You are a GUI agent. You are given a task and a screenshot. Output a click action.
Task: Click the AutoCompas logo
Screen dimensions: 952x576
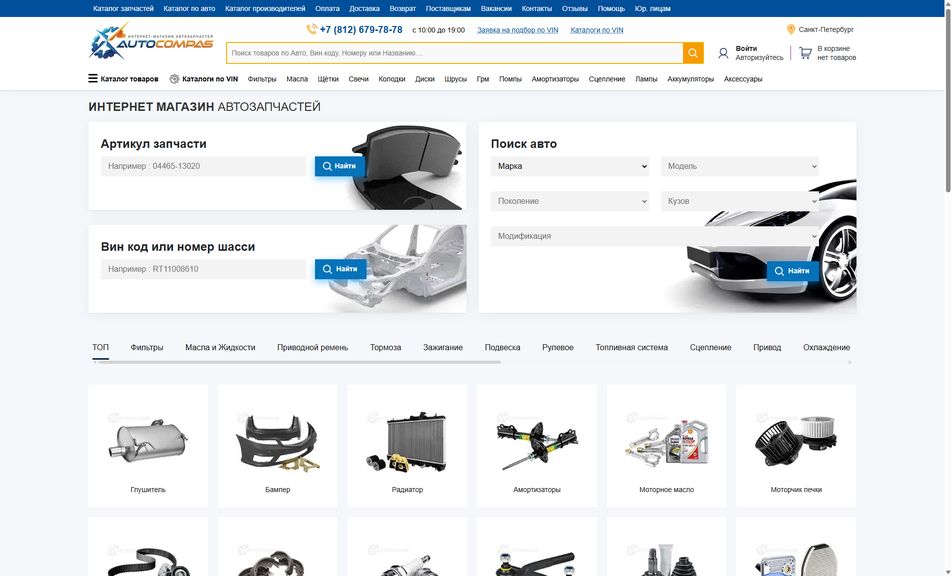[151, 41]
